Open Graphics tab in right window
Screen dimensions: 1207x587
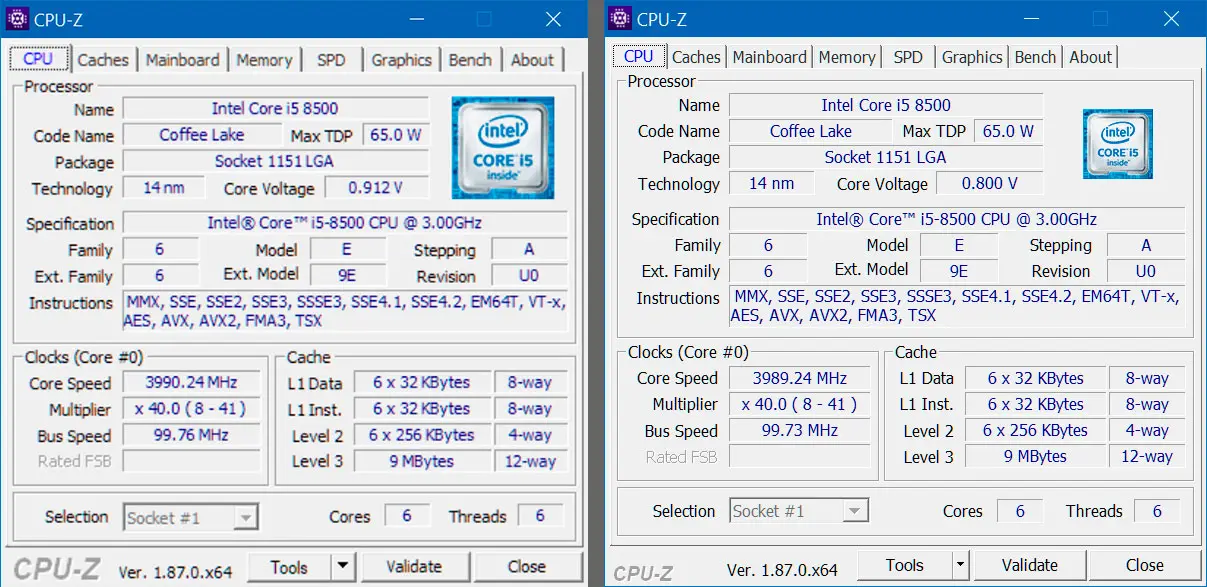972,57
